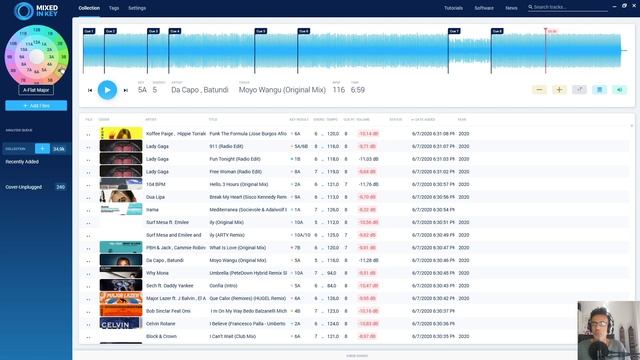The image size is (640, 360).
Task: Sort tracks by the Volume column header
Action: point(363,120)
